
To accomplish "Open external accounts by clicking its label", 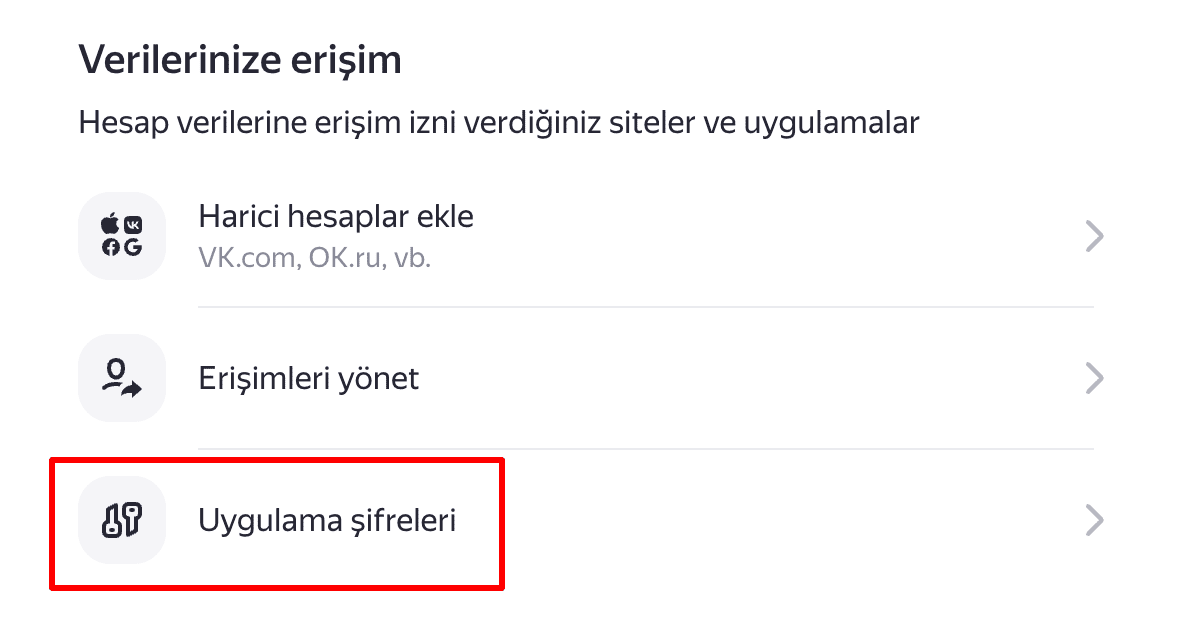I will 336,216.
